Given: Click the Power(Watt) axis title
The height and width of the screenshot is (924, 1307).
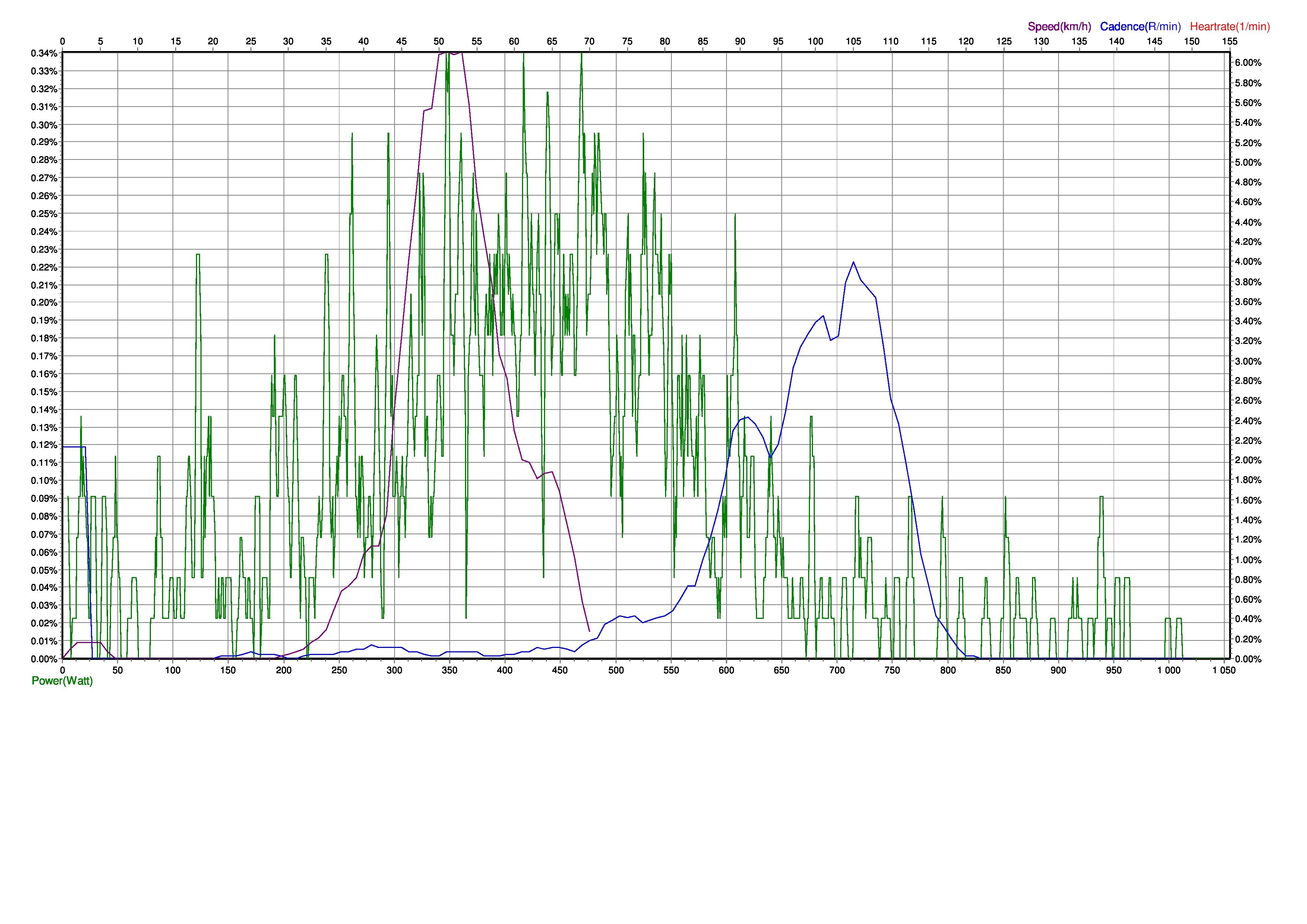Looking at the screenshot, I should point(62,681).
